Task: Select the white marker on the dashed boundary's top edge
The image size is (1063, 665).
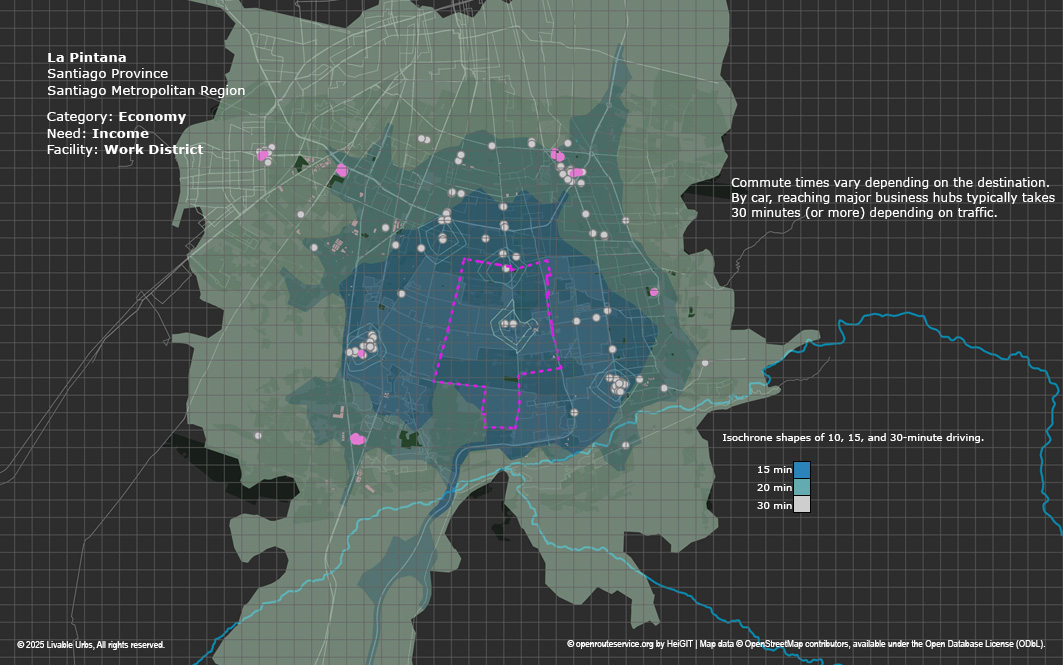Action: tap(508, 268)
